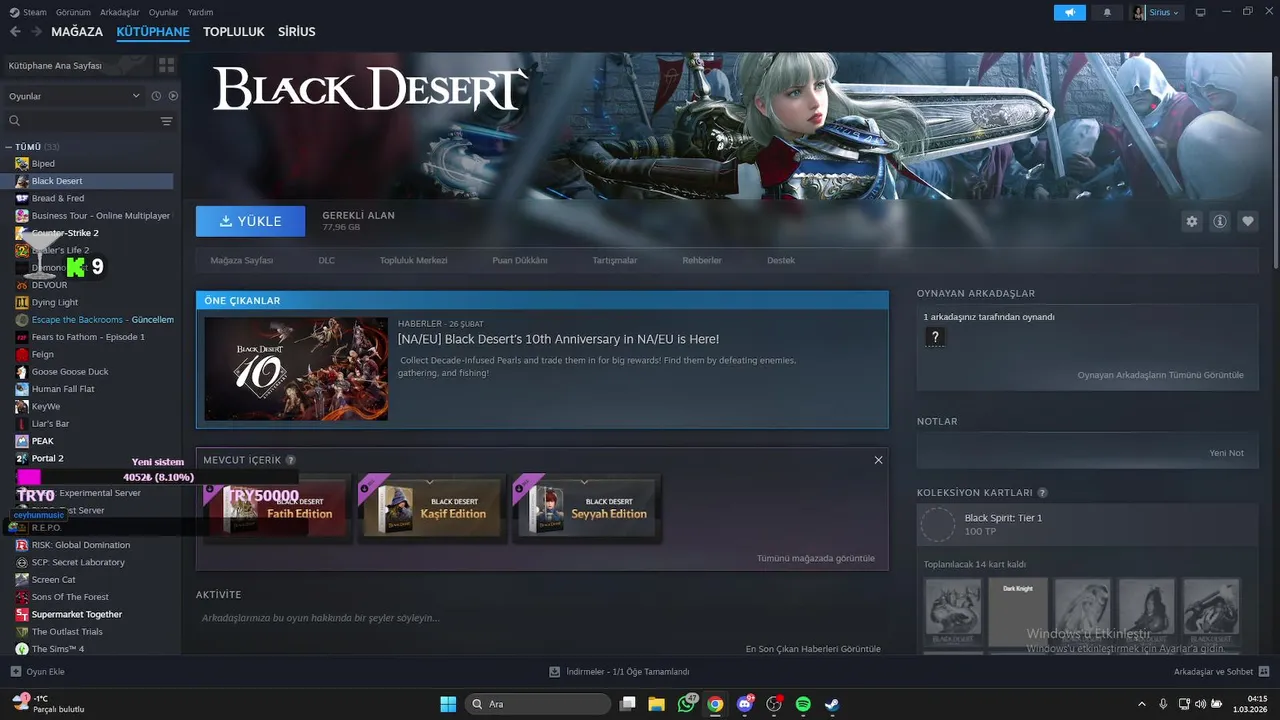
Task: Open File Explorer from the taskbar
Action: [656, 704]
